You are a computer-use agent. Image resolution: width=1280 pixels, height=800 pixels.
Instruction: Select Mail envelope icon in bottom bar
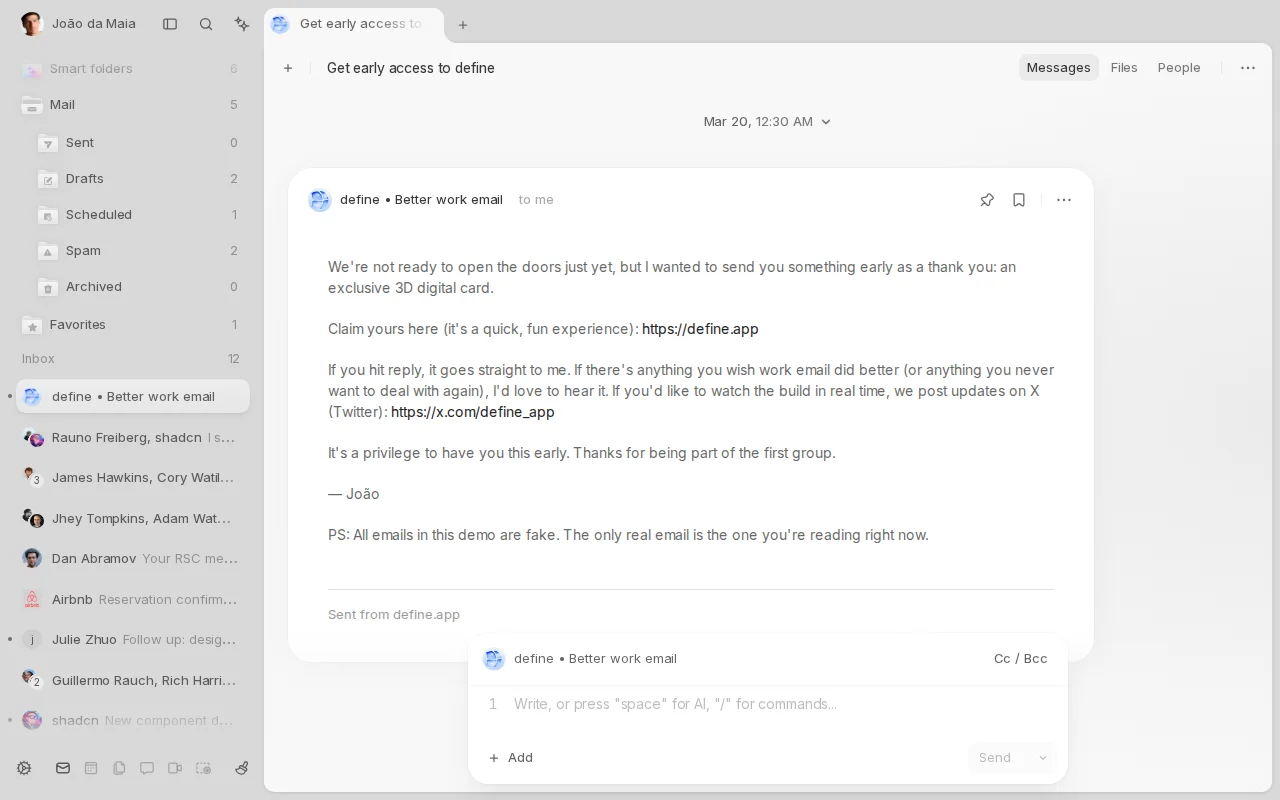pyautogui.click(x=63, y=768)
